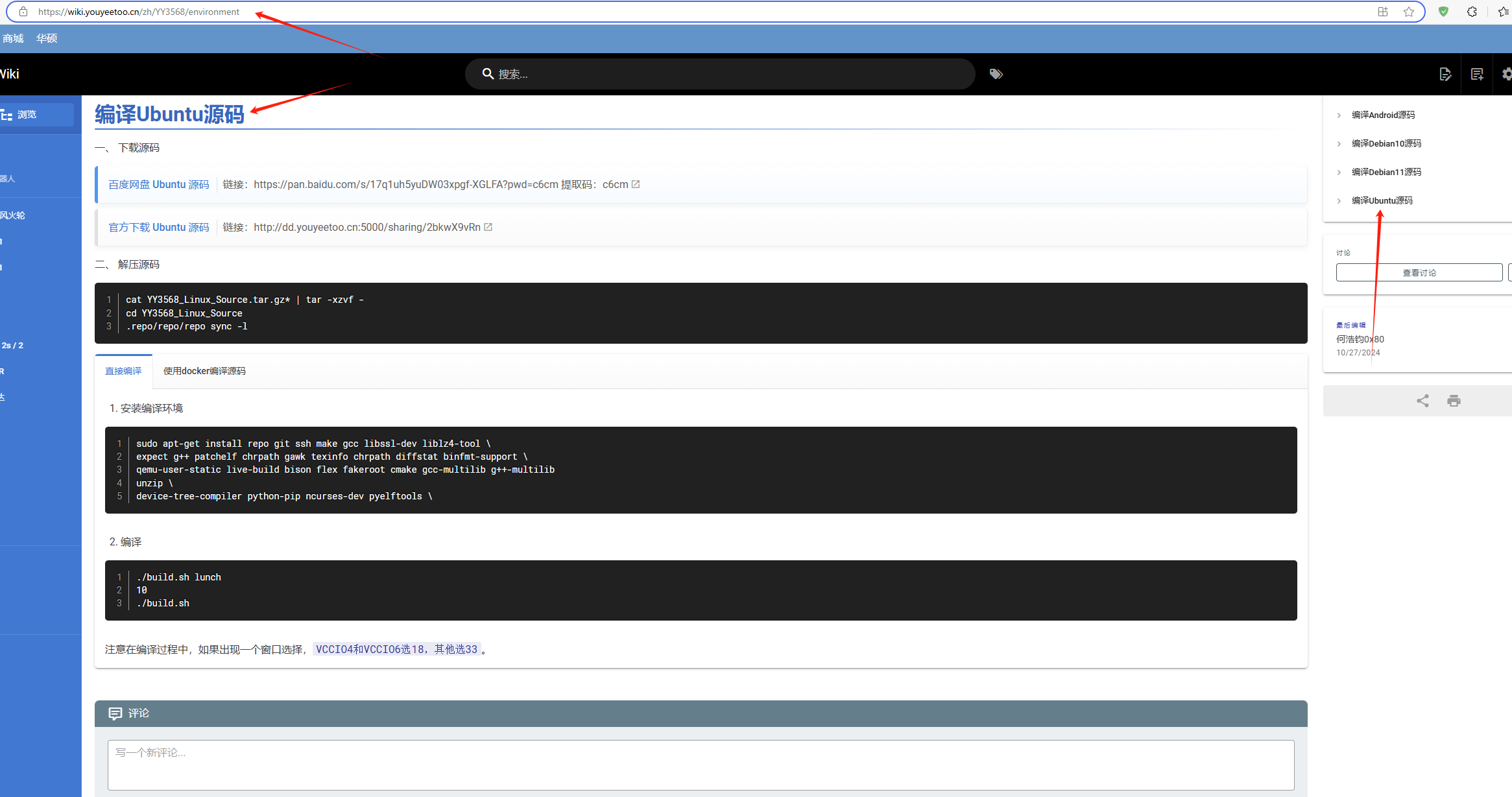The width and height of the screenshot is (1512, 797).
Task: Click the print page icon
Action: [1454, 401]
